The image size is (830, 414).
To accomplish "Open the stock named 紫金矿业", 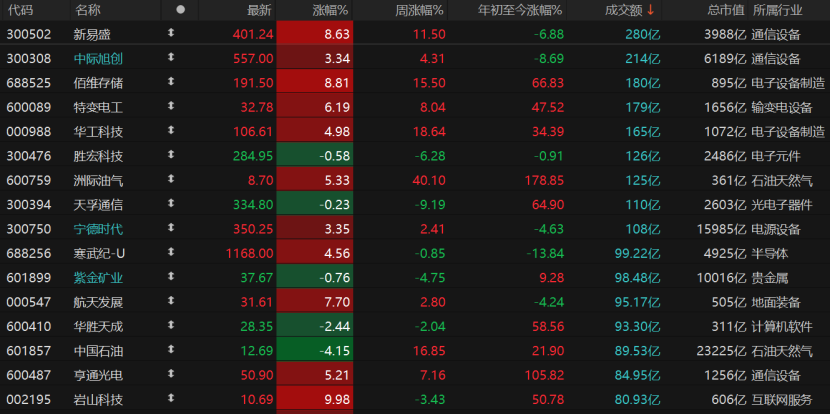I will point(98,278).
